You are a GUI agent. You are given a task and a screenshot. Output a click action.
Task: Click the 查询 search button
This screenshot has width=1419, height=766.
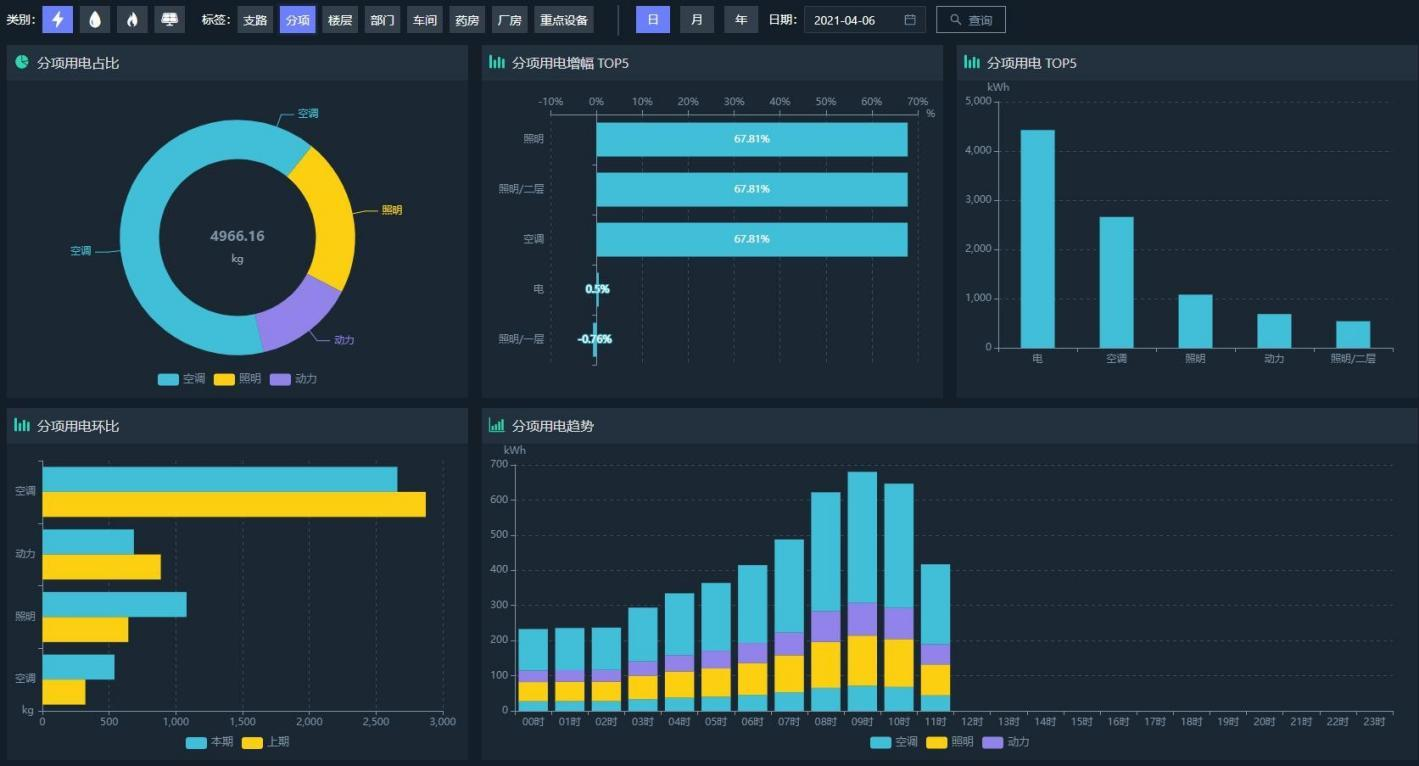(x=970, y=20)
